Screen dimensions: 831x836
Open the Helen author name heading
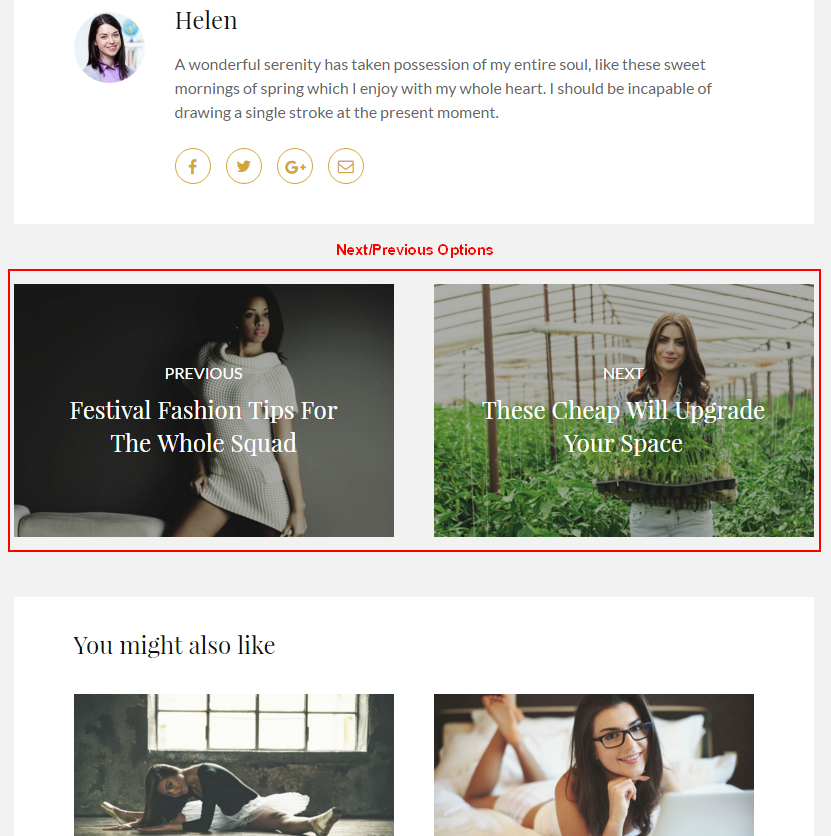click(206, 21)
